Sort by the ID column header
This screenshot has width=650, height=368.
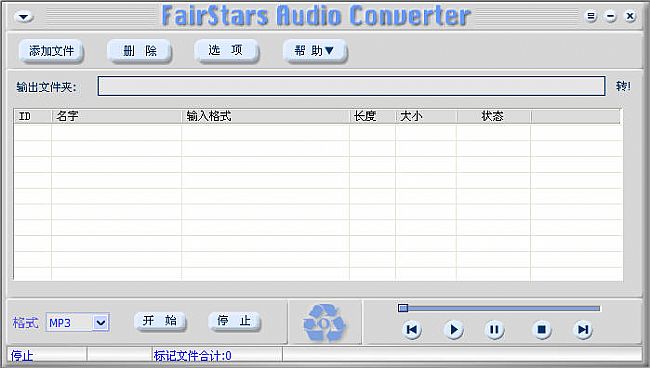[x=33, y=116]
